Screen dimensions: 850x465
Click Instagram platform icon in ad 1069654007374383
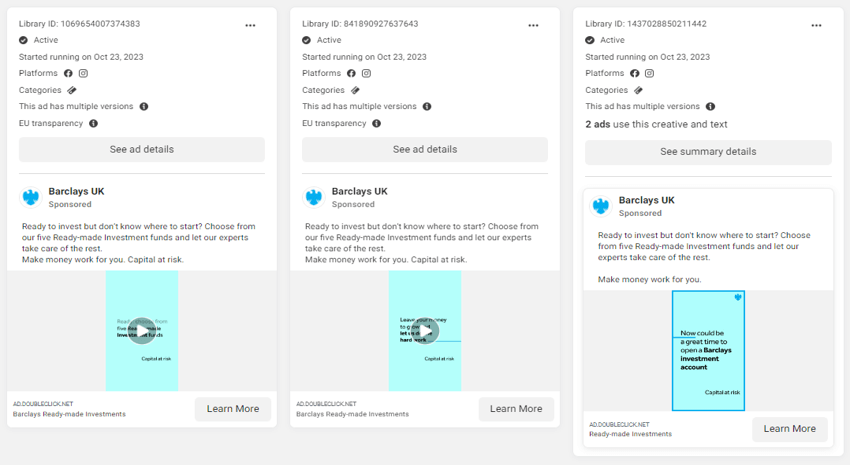(83, 73)
